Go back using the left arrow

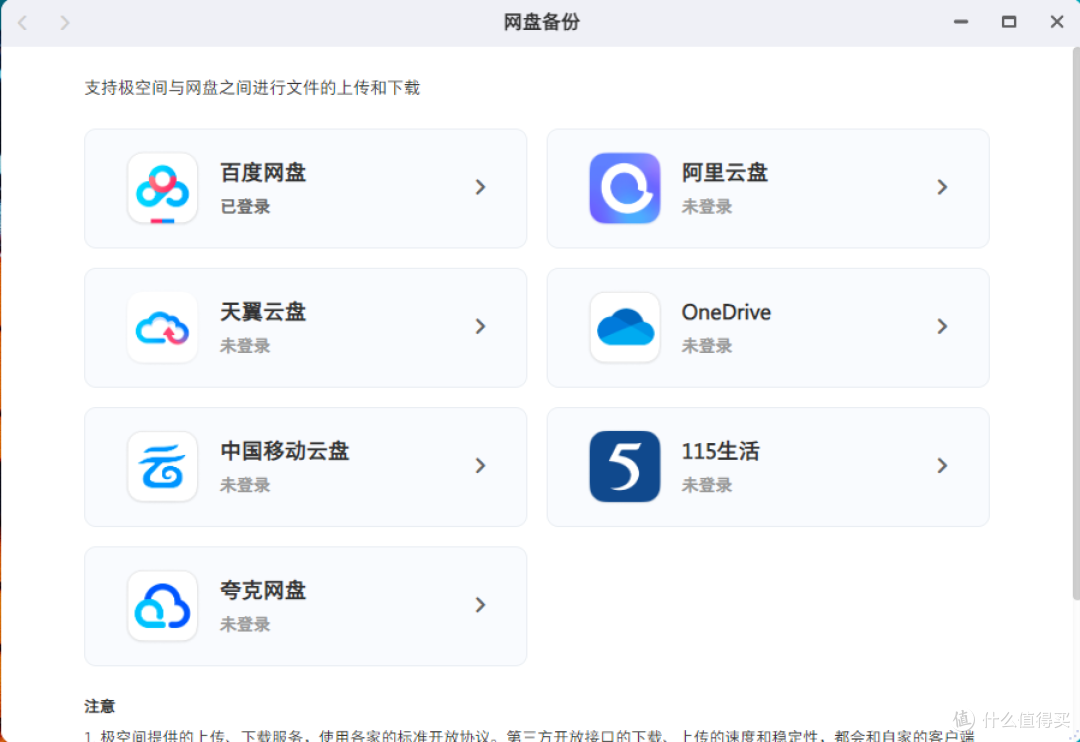point(23,22)
